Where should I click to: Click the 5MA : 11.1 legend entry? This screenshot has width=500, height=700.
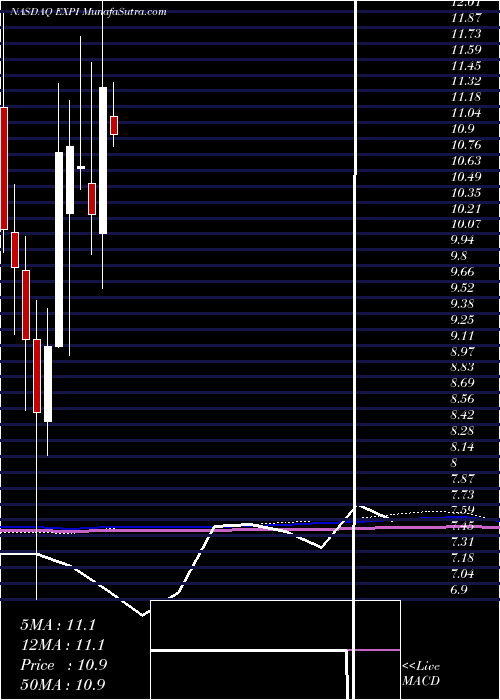[x=58, y=625]
